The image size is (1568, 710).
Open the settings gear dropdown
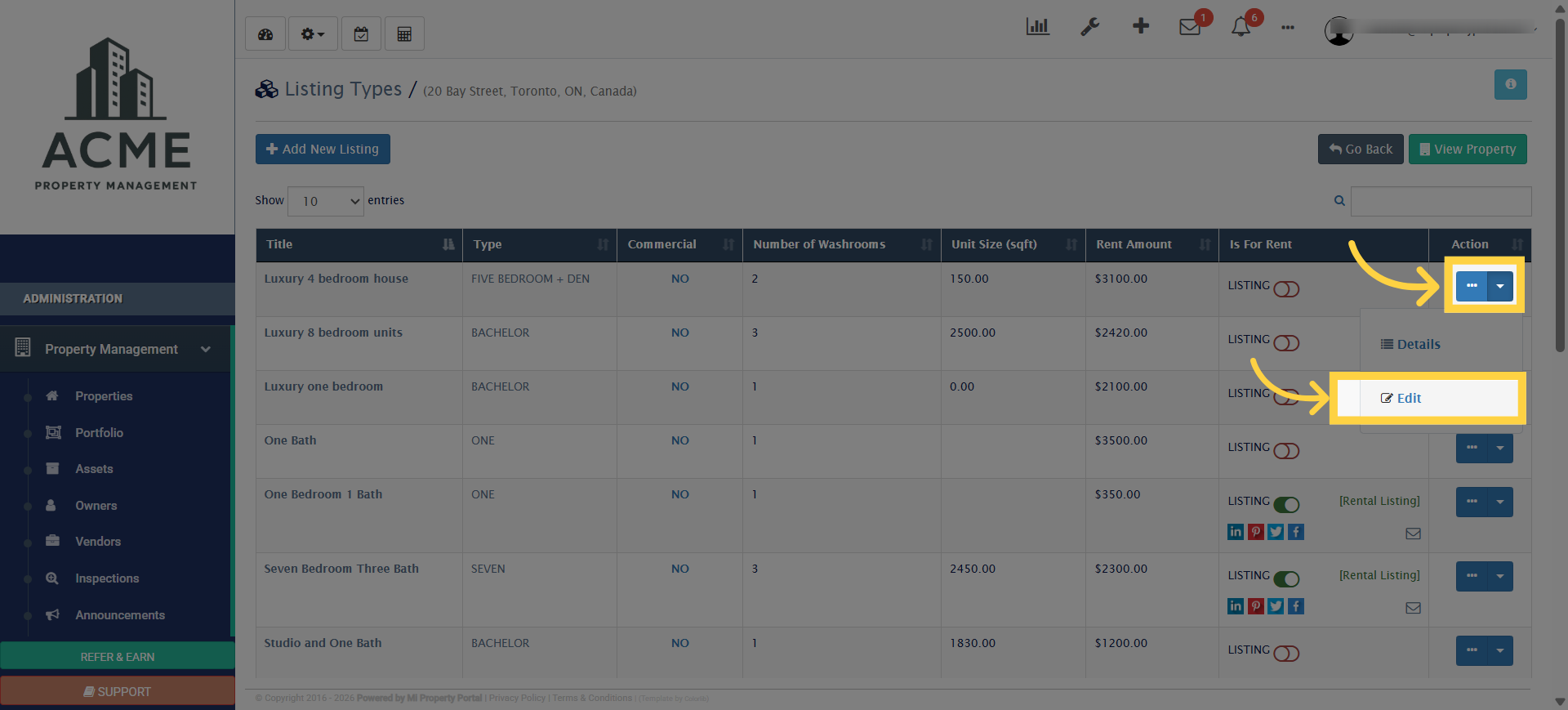tap(313, 34)
